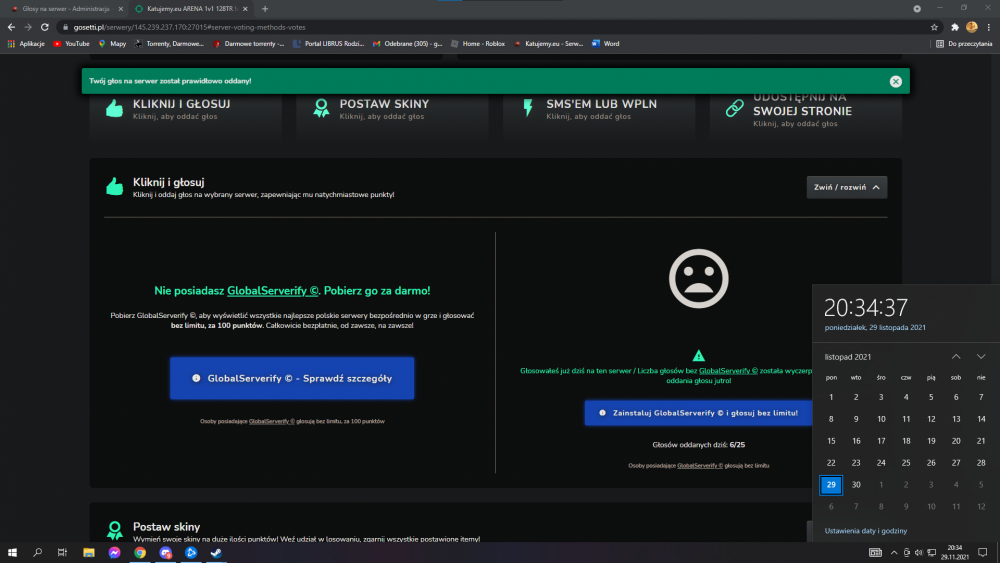Select 30 in the calendar
The image size is (1000, 563).
point(856,485)
